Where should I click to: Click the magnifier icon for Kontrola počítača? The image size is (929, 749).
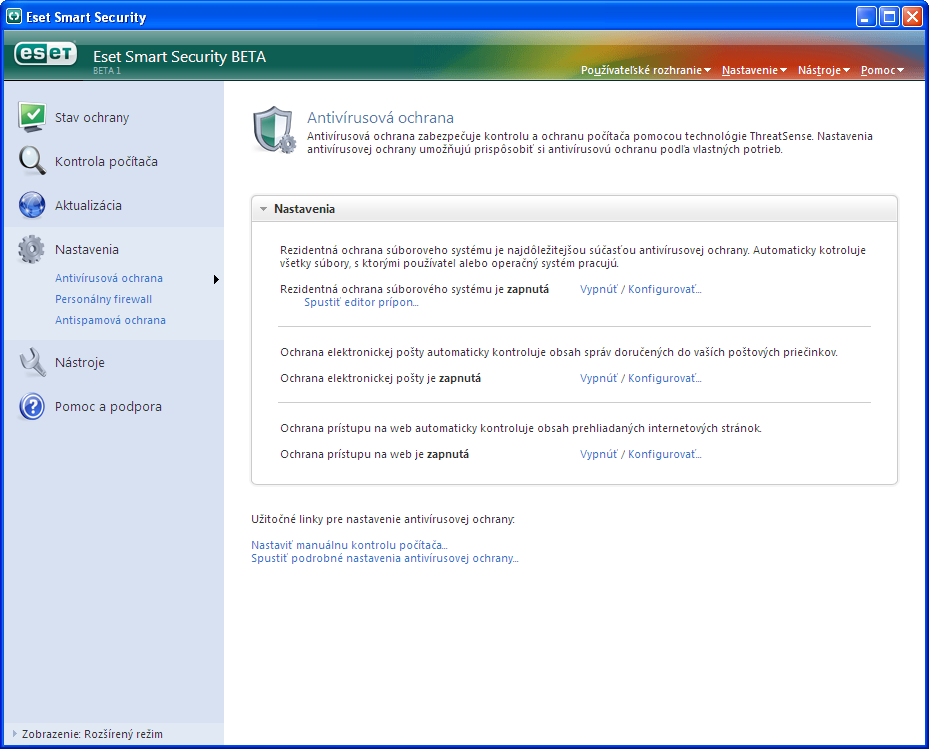(x=32, y=161)
